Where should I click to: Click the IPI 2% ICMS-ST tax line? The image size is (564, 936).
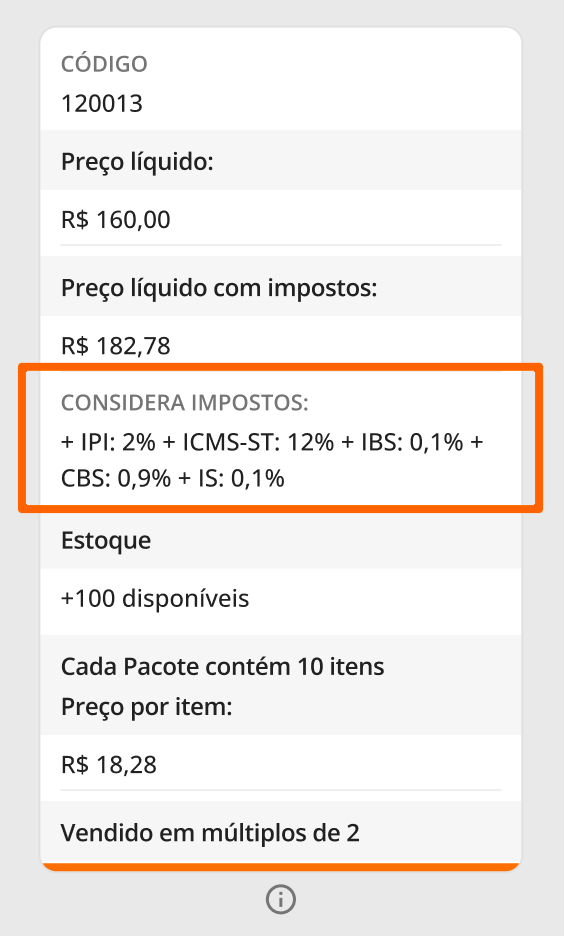point(272,442)
